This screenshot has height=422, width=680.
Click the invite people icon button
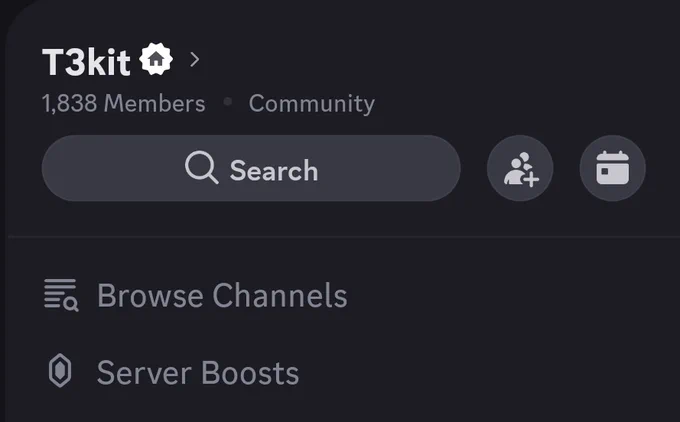tap(520, 168)
